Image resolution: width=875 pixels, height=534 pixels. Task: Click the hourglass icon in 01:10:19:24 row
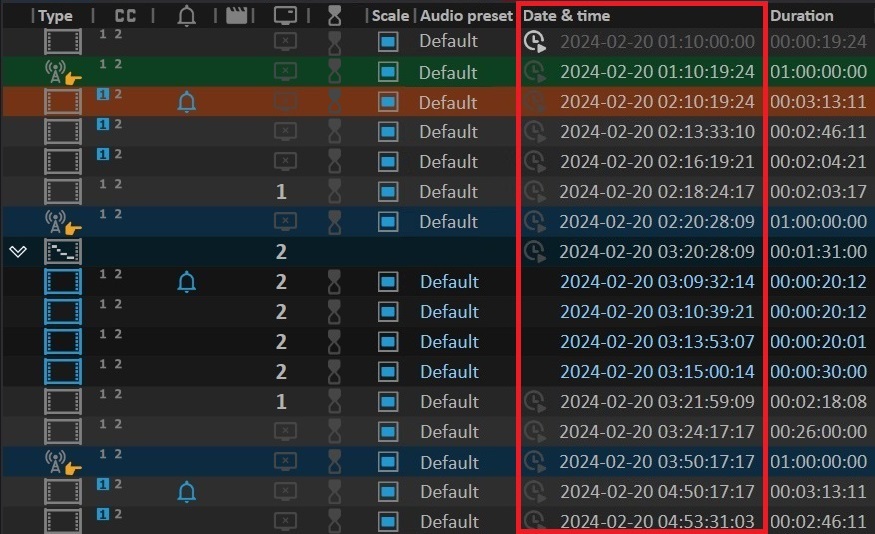coord(334,71)
